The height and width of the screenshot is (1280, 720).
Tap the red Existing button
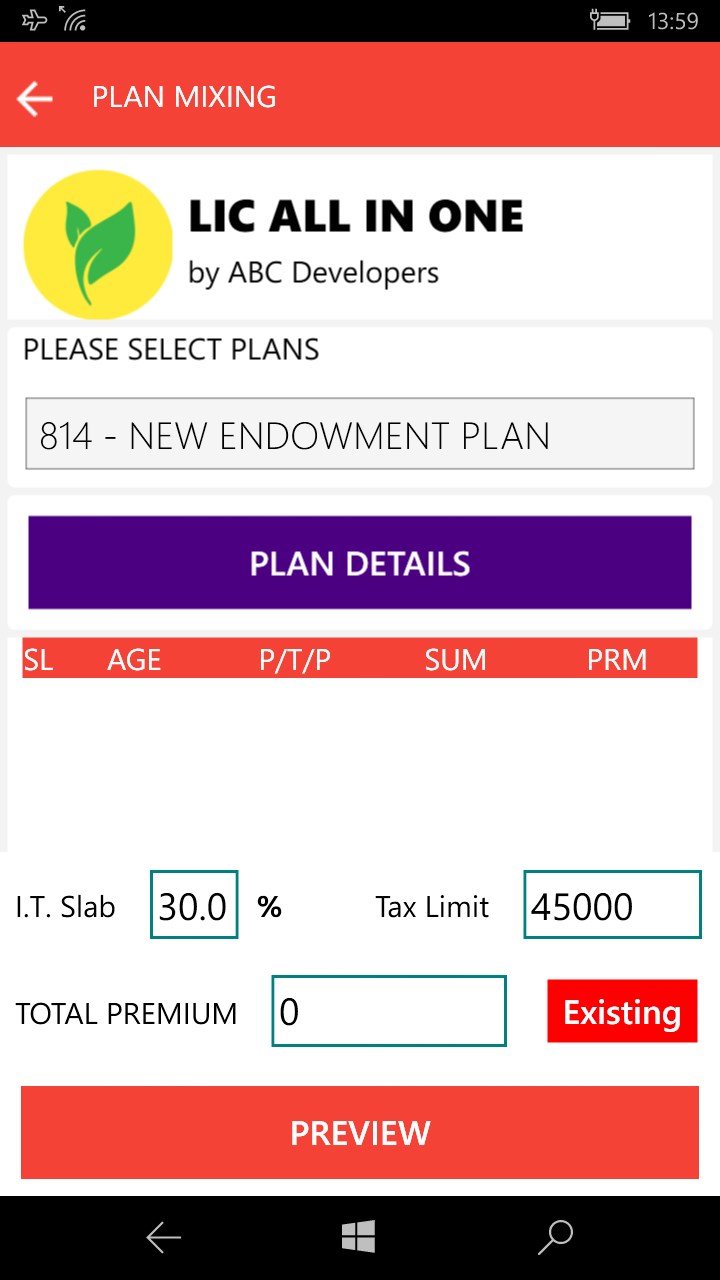[622, 1012]
